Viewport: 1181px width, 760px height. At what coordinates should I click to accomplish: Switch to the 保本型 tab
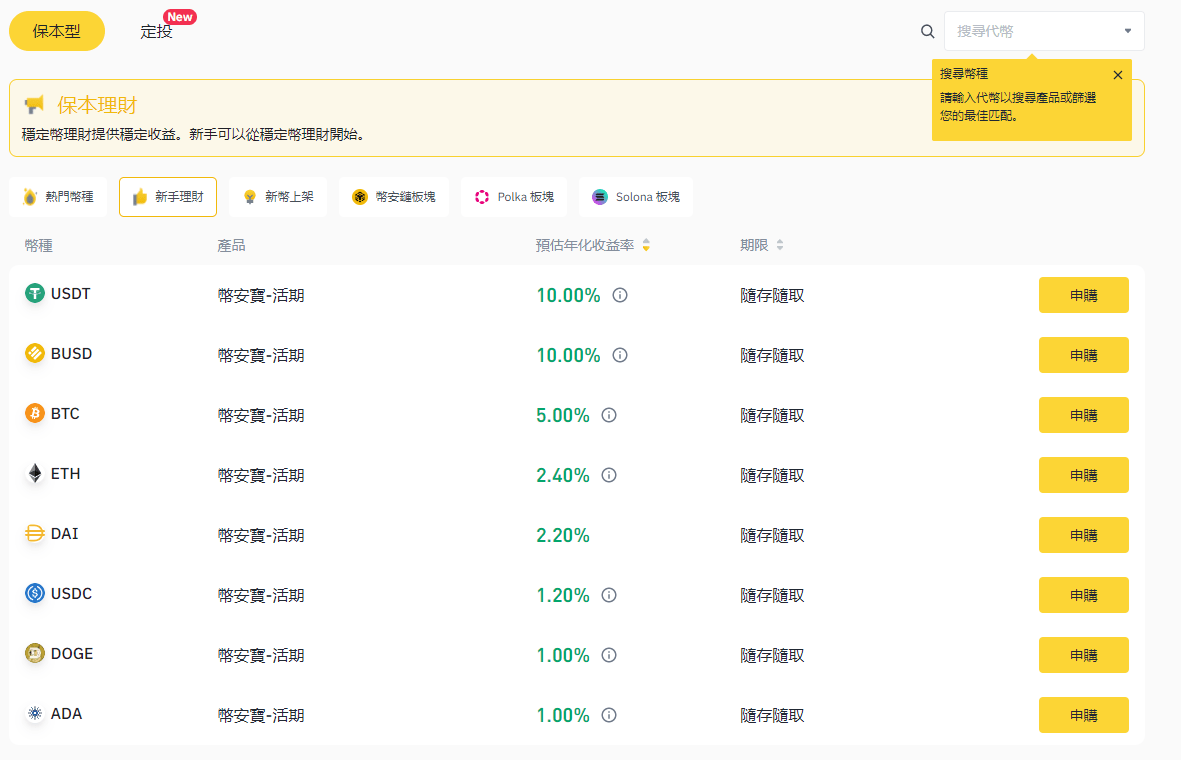pyautogui.click(x=57, y=31)
